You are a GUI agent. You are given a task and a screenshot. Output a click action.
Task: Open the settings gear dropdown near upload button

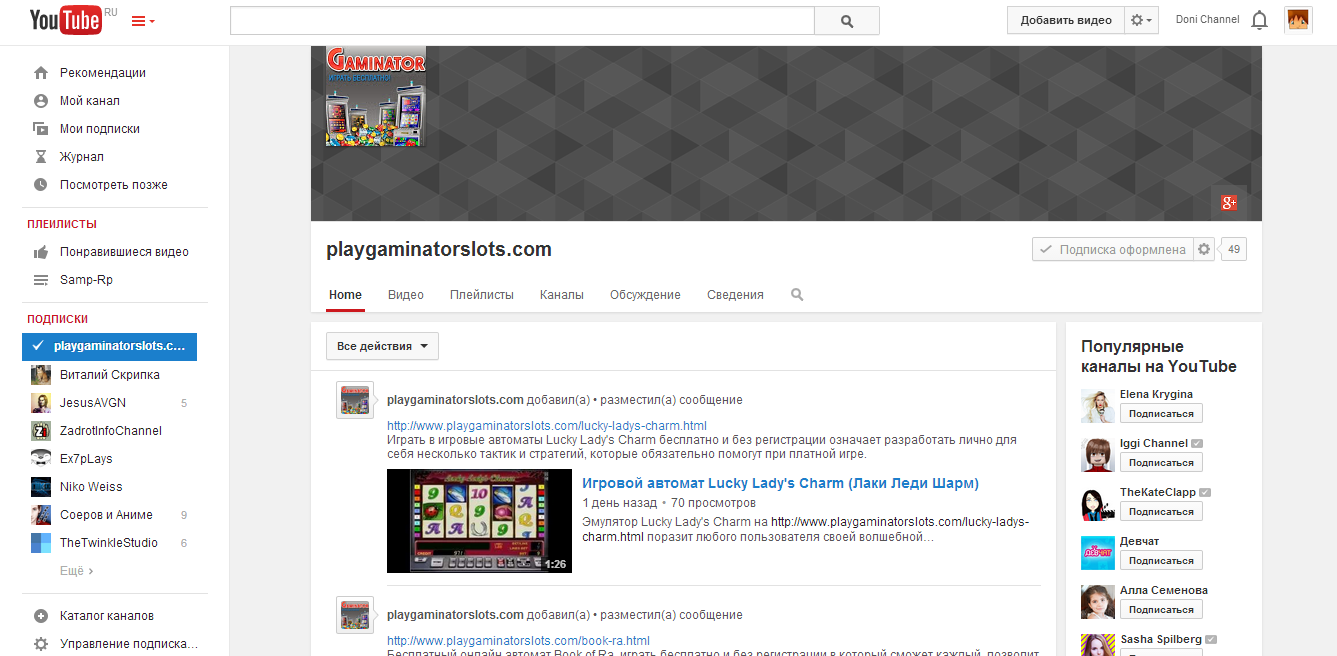click(x=1141, y=20)
